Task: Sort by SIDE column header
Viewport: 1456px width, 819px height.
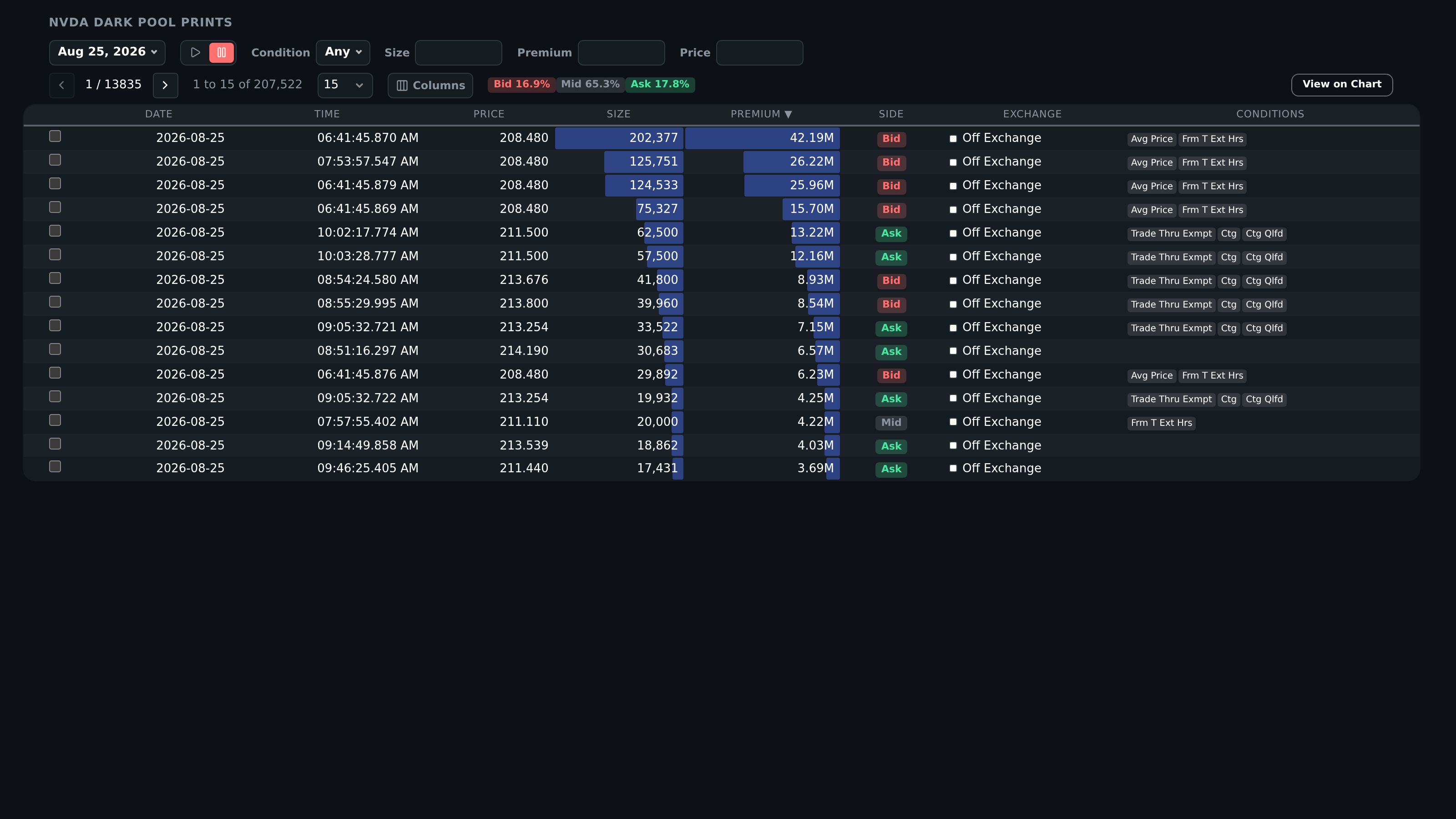Action: click(x=891, y=114)
